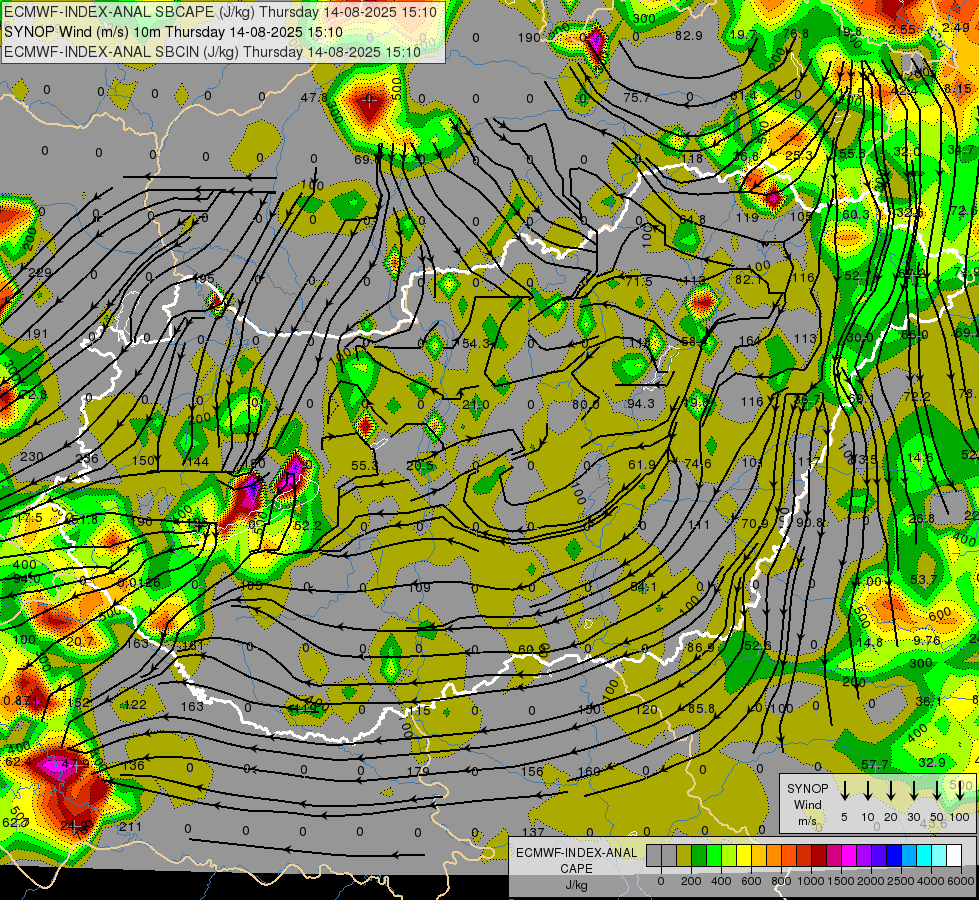The image size is (979, 900).
Task: Click the map value 61.9
Action: [642, 464]
